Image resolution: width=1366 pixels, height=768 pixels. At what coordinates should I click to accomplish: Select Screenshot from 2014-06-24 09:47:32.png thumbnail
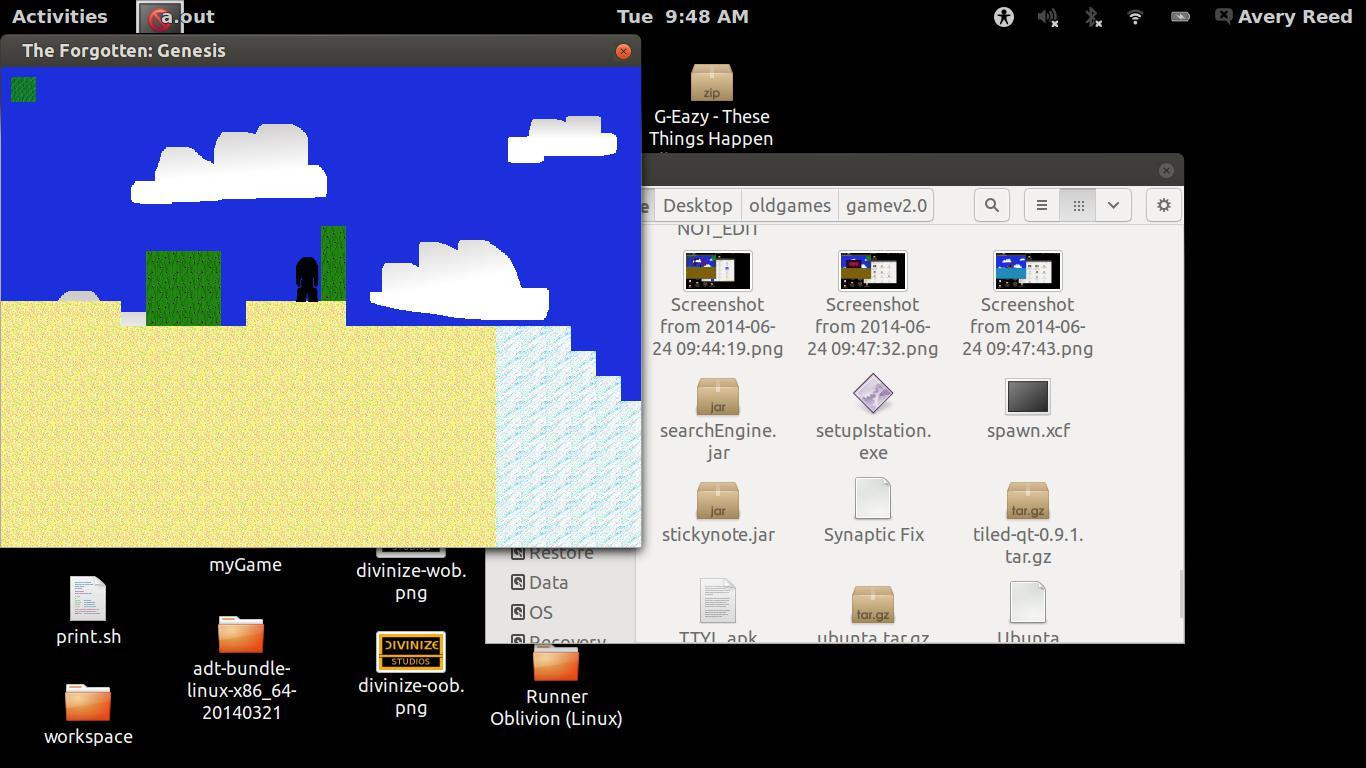pyautogui.click(x=872, y=270)
